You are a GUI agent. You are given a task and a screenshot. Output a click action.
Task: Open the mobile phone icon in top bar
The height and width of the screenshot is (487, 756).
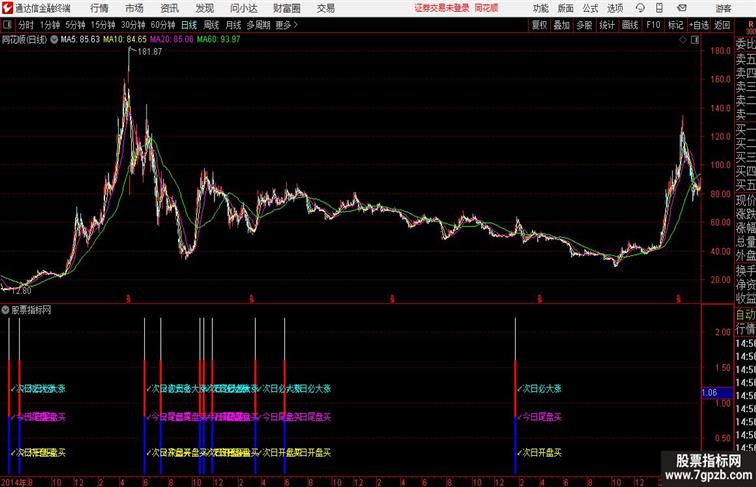659,8
